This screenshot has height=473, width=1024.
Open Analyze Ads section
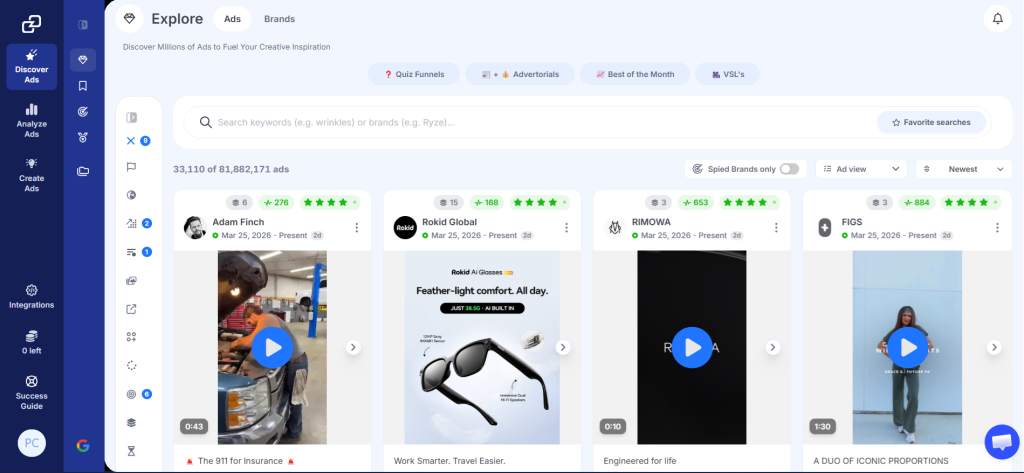tap(32, 121)
